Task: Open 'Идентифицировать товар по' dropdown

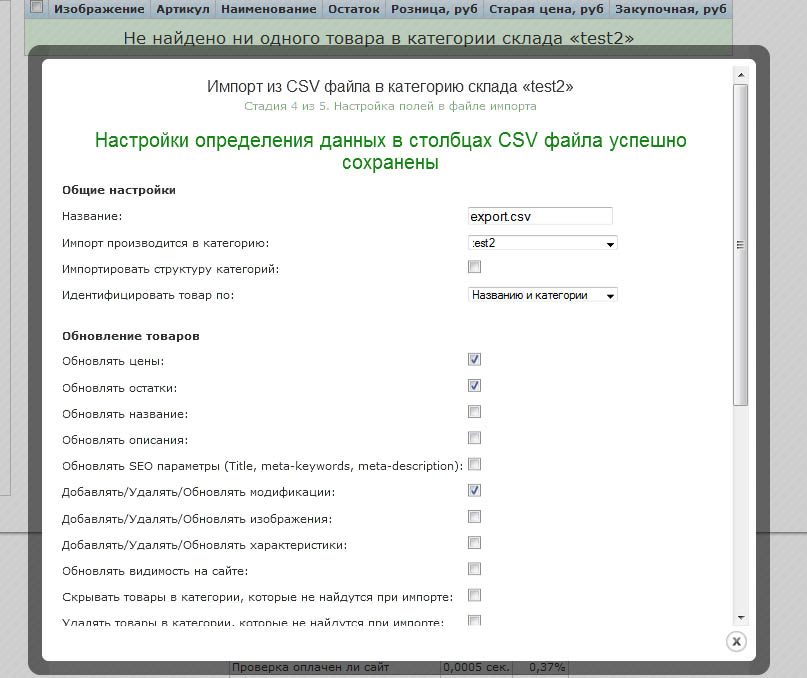Action: click(x=542, y=295)
